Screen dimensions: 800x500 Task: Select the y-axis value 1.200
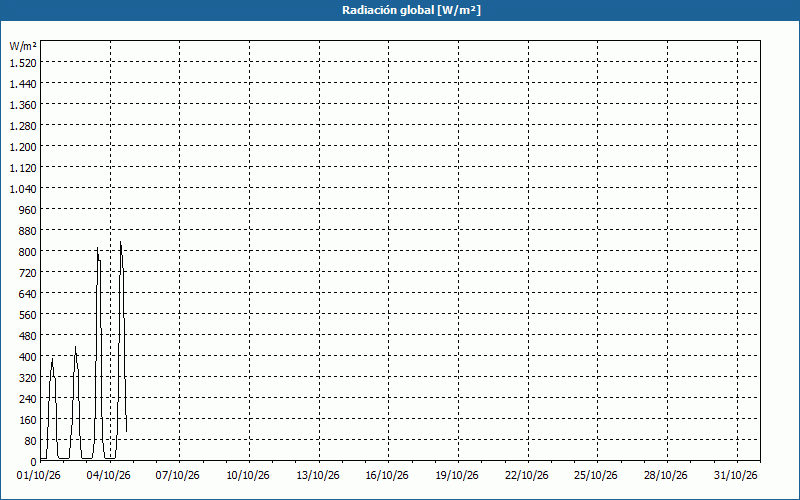[23, 146]
